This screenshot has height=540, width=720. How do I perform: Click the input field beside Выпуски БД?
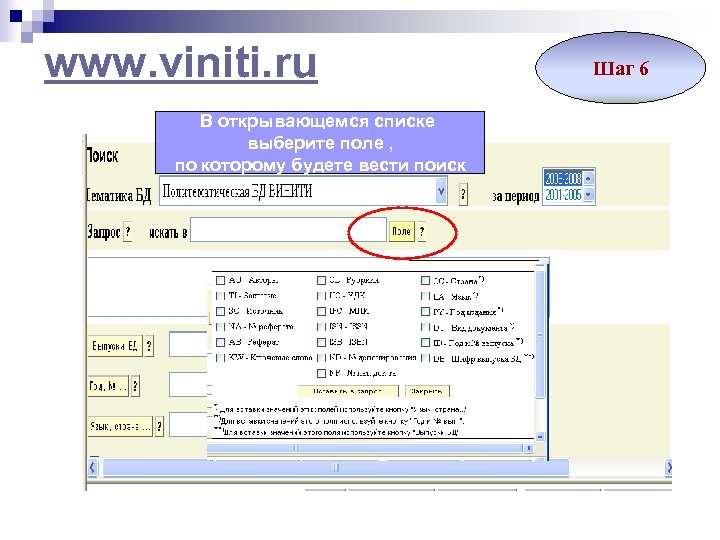(x=188, y=344)
